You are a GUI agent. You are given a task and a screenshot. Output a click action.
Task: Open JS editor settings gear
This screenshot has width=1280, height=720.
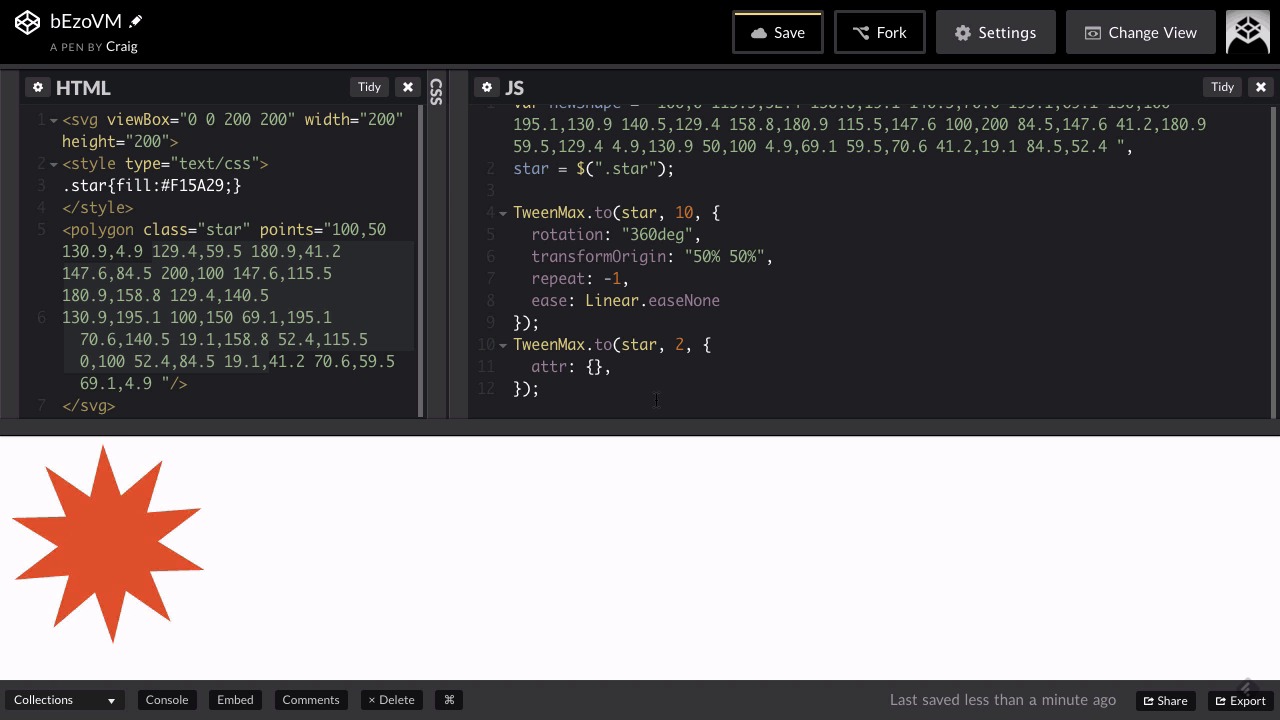tap(486, 87)
